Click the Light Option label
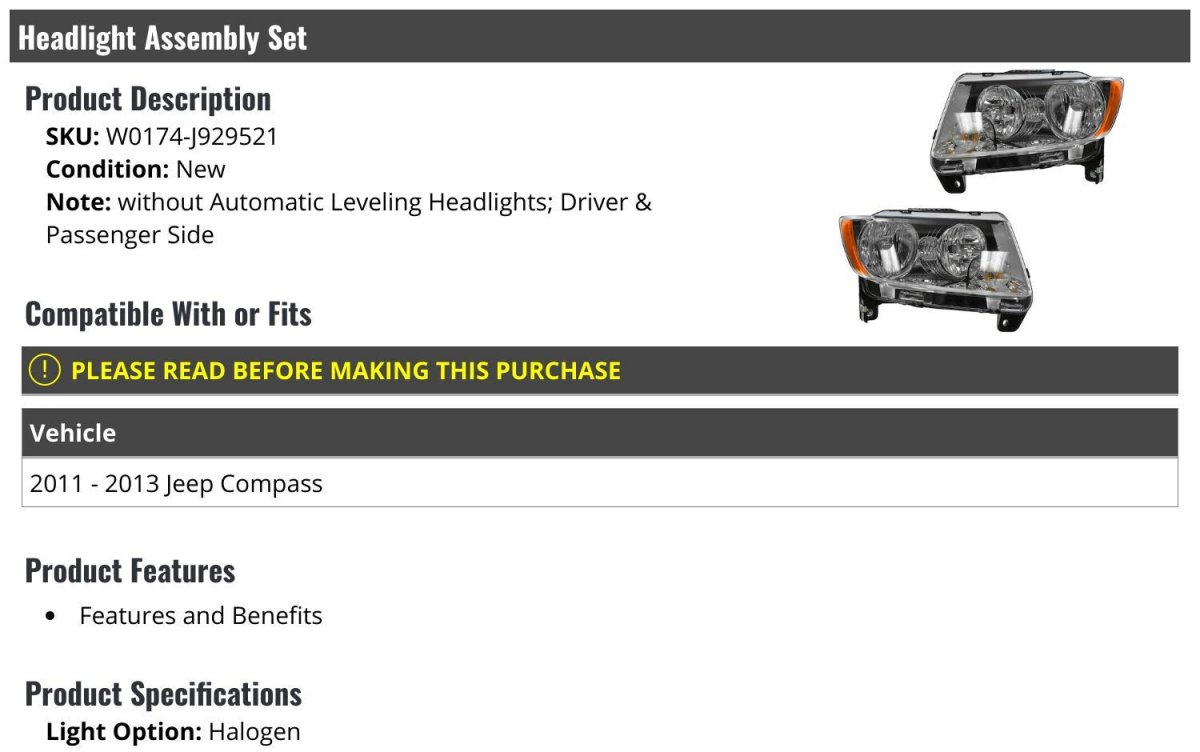This screenshot has height=752, width=1200. pyautogui.click(x=124, y=731)
